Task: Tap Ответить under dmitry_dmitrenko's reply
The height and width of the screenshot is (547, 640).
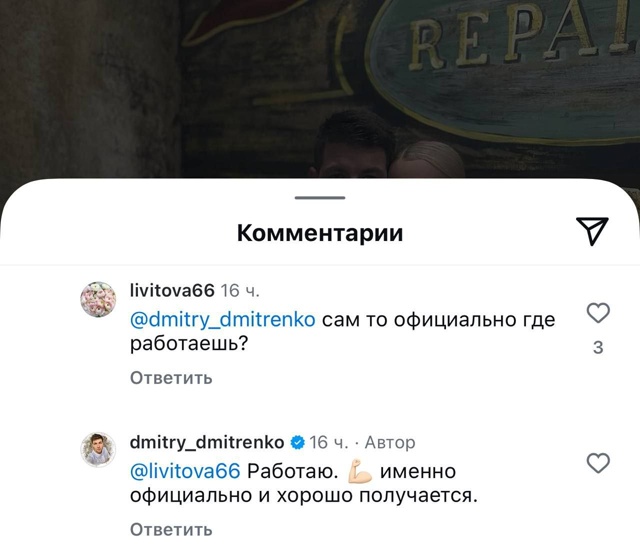Action: (x=171, y=529)
